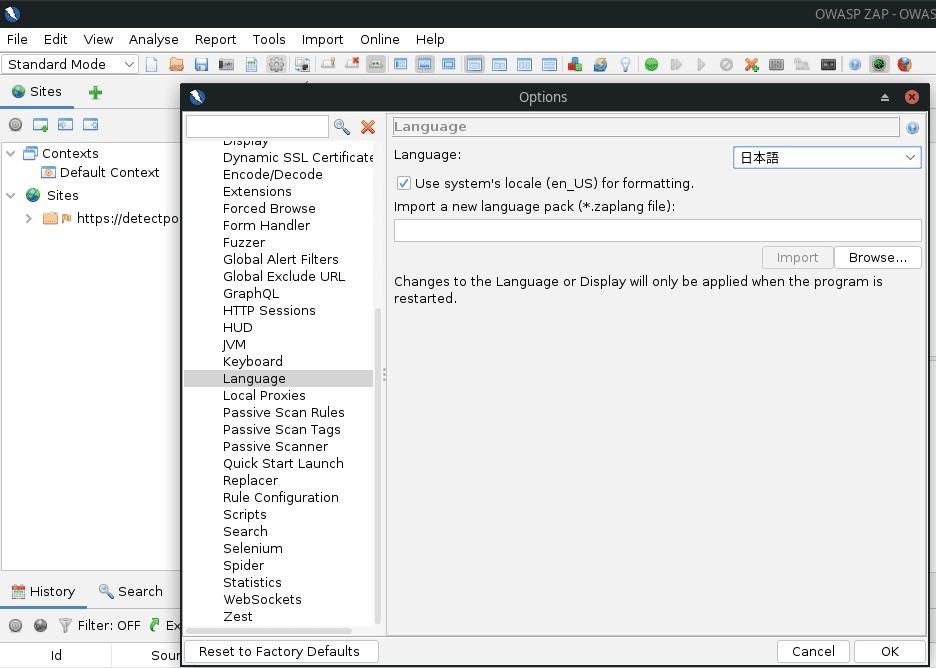Image resolution: width=936 pixels, height=668 pixels.
Task: Click the Drop request (no-entry) icon
Action: click(726, 64)
